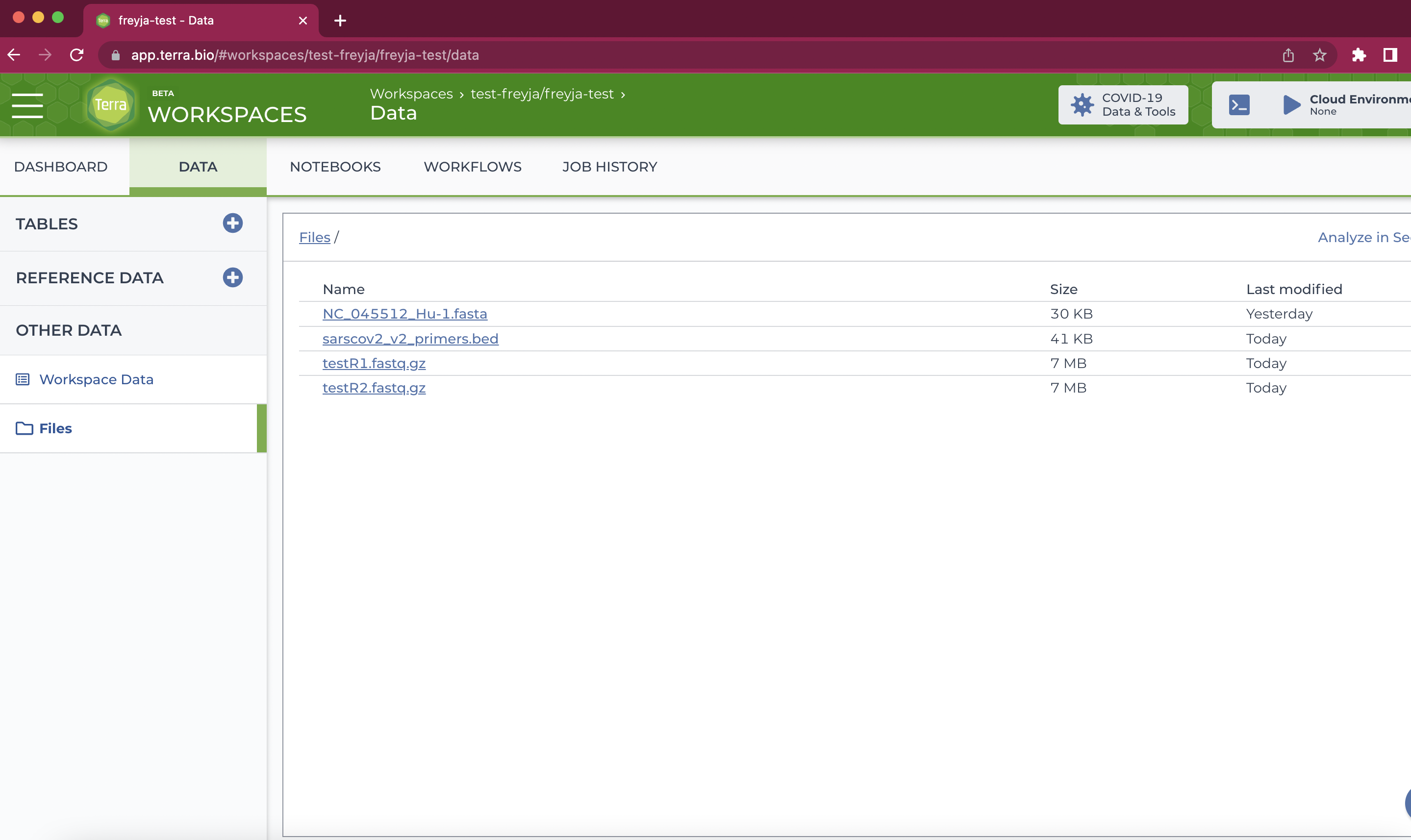This screenshot has height=840, width=1411.
Task: Click the address bar URL
Action: click(x=305, y=55)
